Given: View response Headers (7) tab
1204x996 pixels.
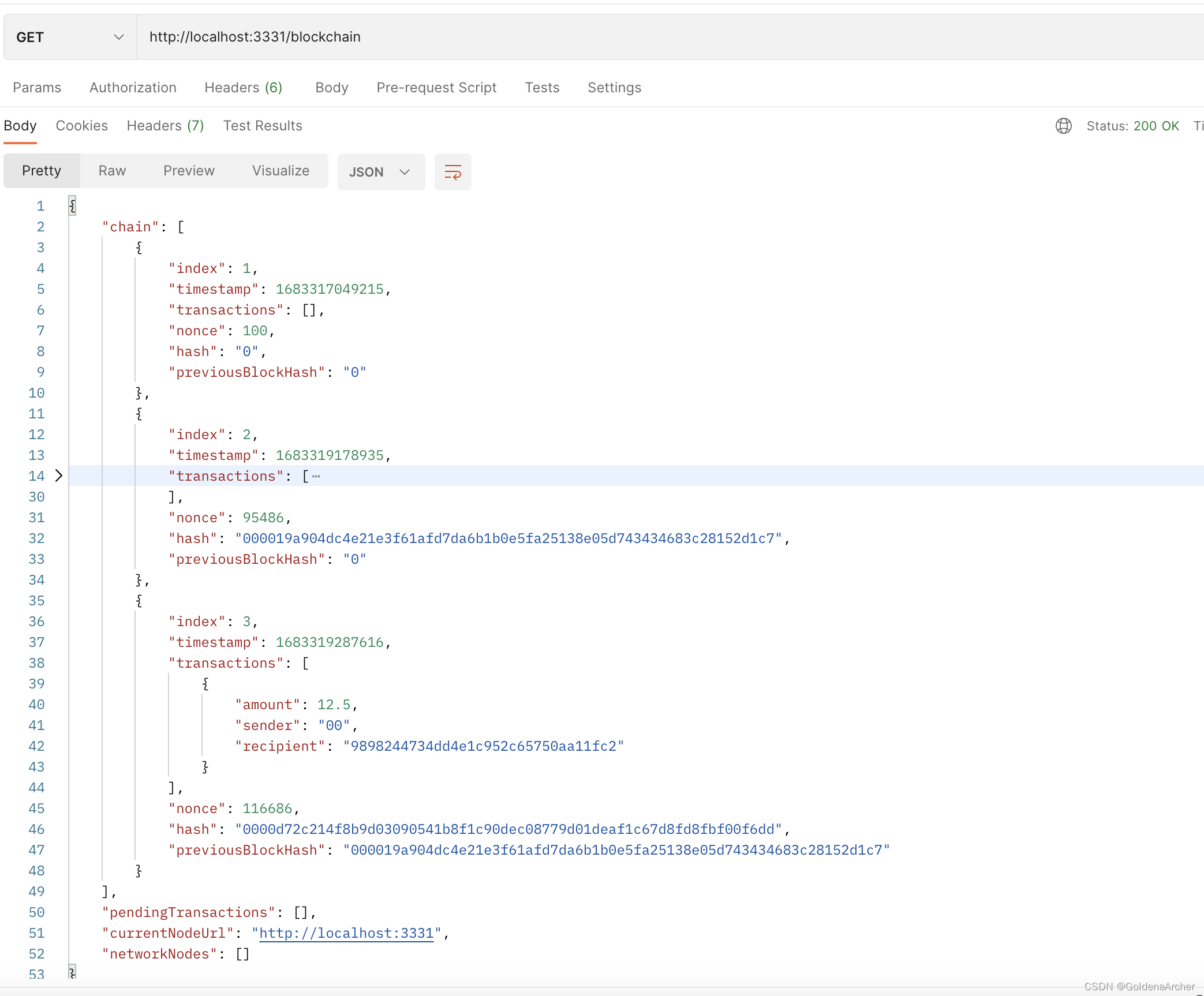Looking at the screenshot, I should coord(165,126).
